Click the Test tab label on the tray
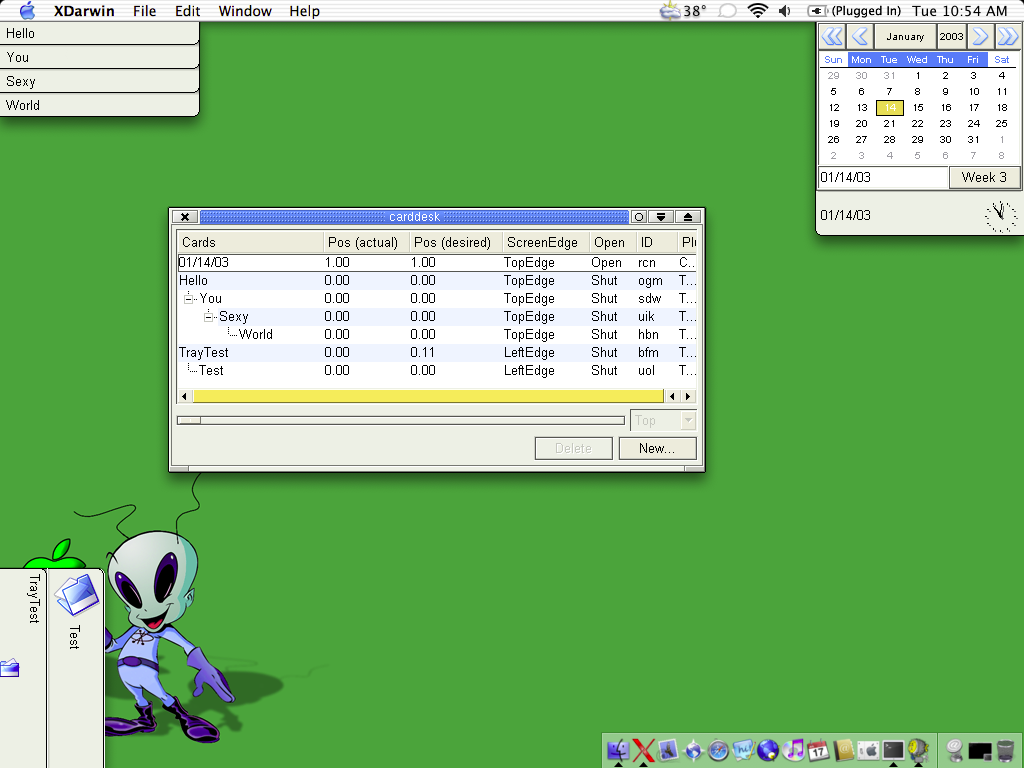Screen dimensions: 1024x768 (74, 637)
